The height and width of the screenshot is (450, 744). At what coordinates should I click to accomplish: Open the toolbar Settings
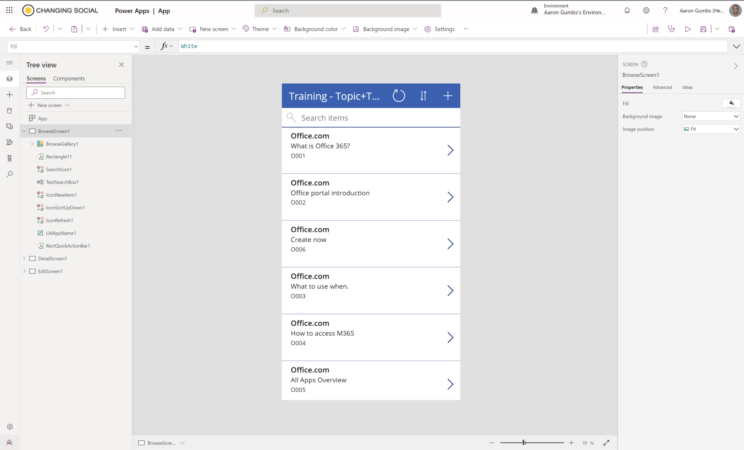coord(439,29)
